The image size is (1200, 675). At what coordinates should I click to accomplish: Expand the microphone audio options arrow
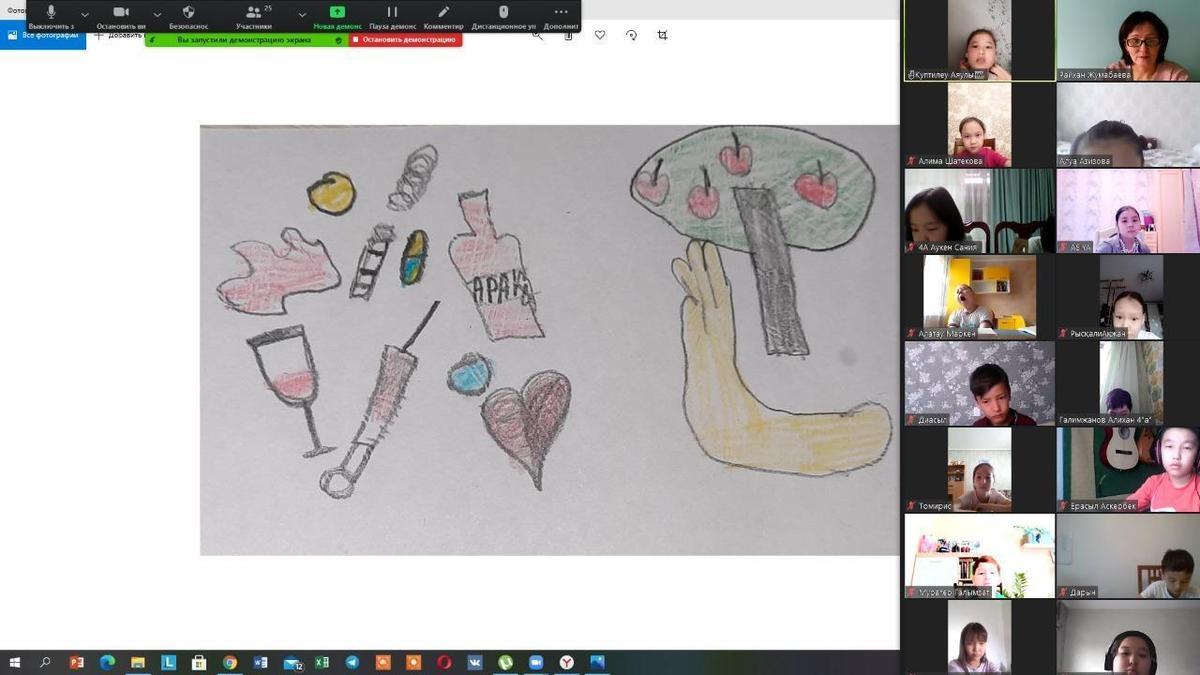[x=85, y=15]
